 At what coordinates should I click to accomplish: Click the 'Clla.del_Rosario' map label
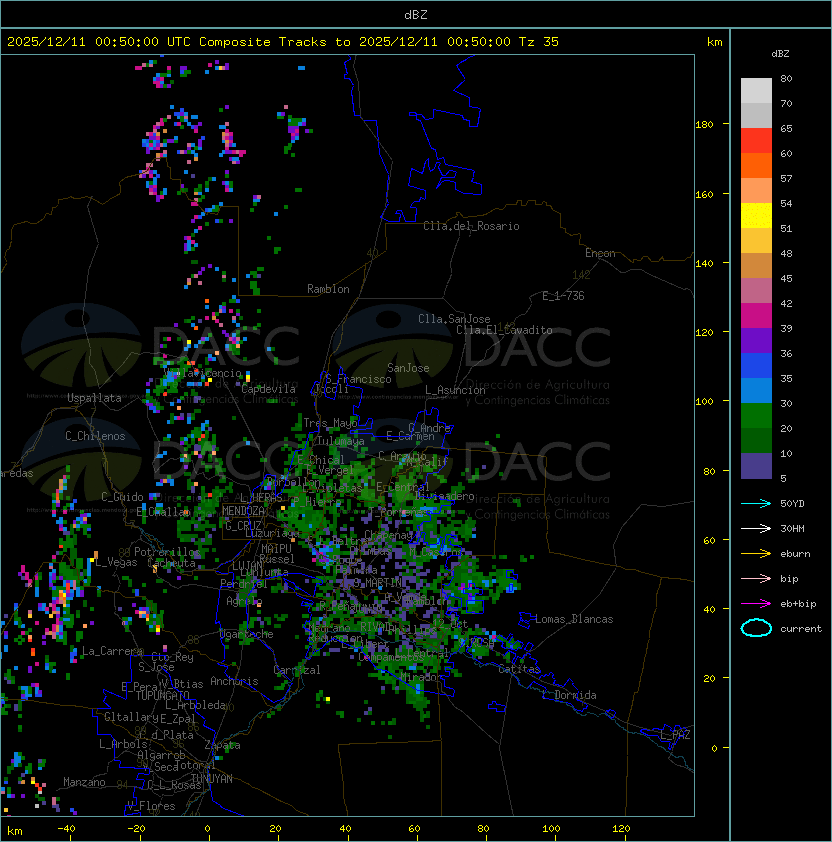point(471,226)
